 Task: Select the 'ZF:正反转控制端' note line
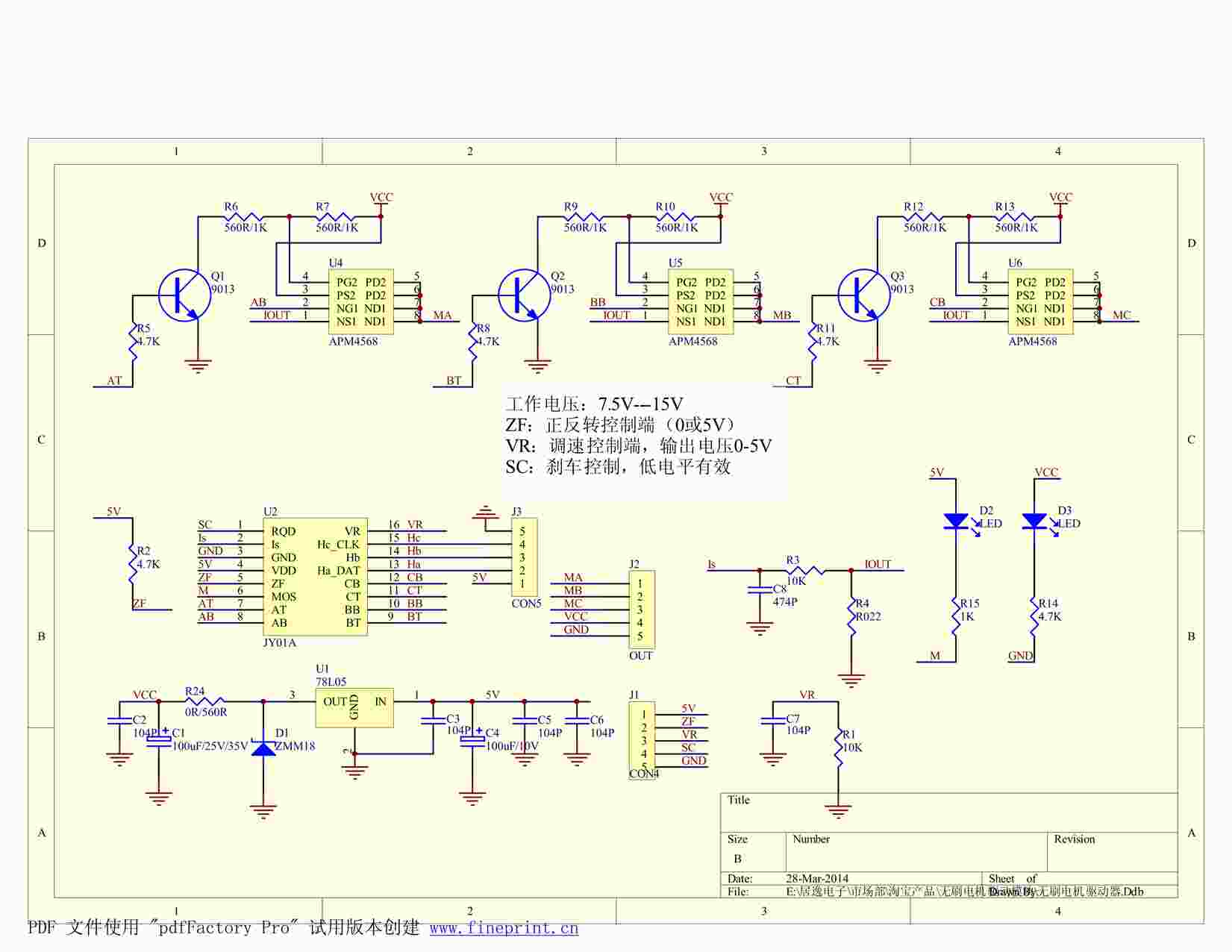[x=622, y=425]
